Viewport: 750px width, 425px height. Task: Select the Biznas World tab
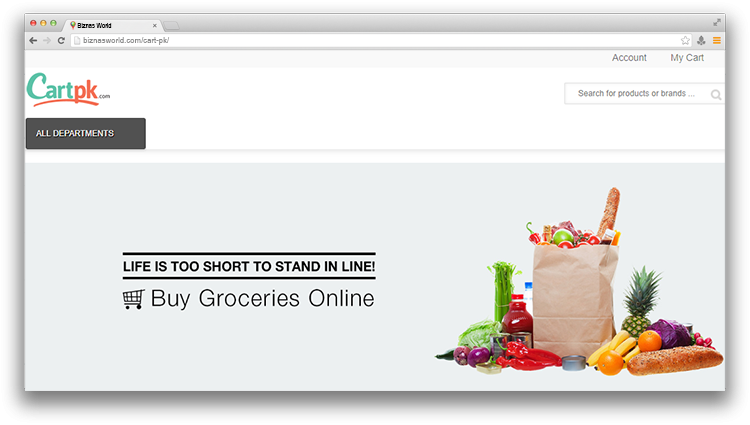coord(112,25)
